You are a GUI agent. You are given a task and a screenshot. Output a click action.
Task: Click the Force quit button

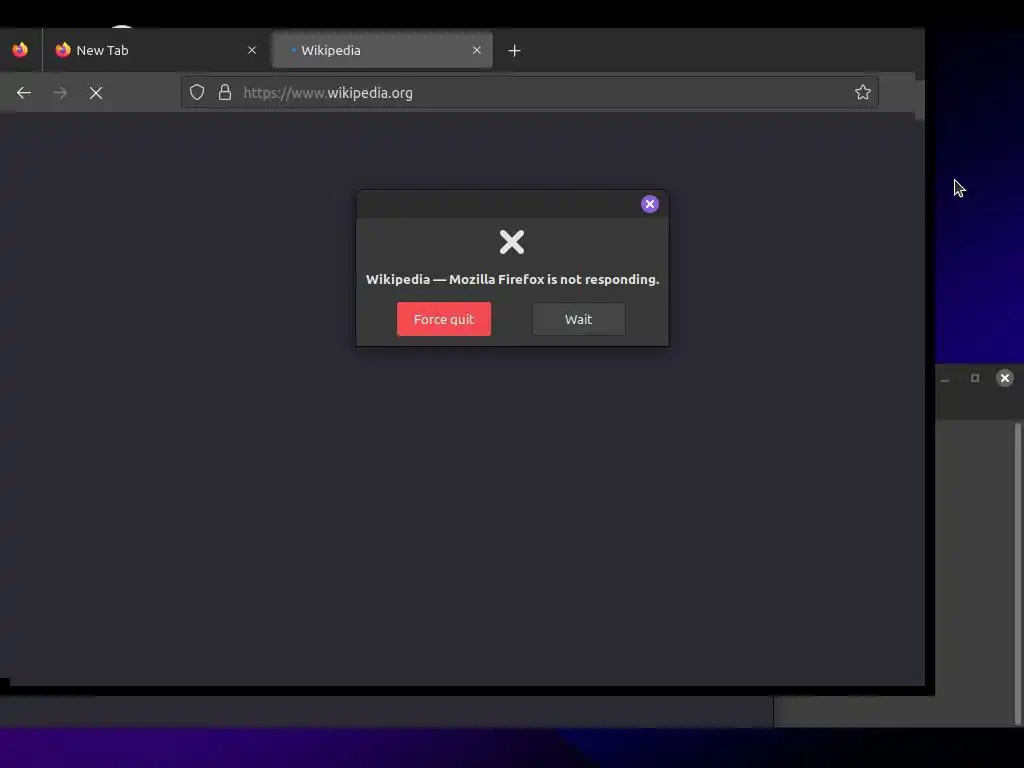click(443, 319)
